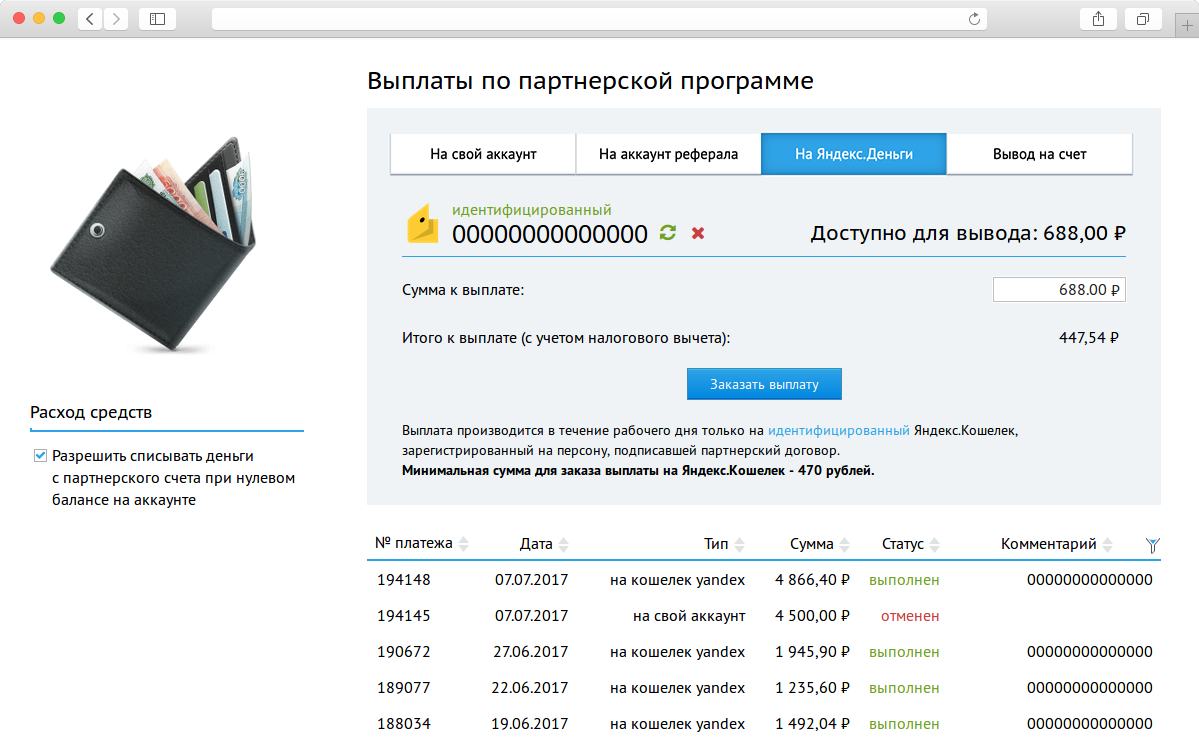The image size is (1199, 744).
Task: Click the green идентифицированный status label
Action: [531, 210]
